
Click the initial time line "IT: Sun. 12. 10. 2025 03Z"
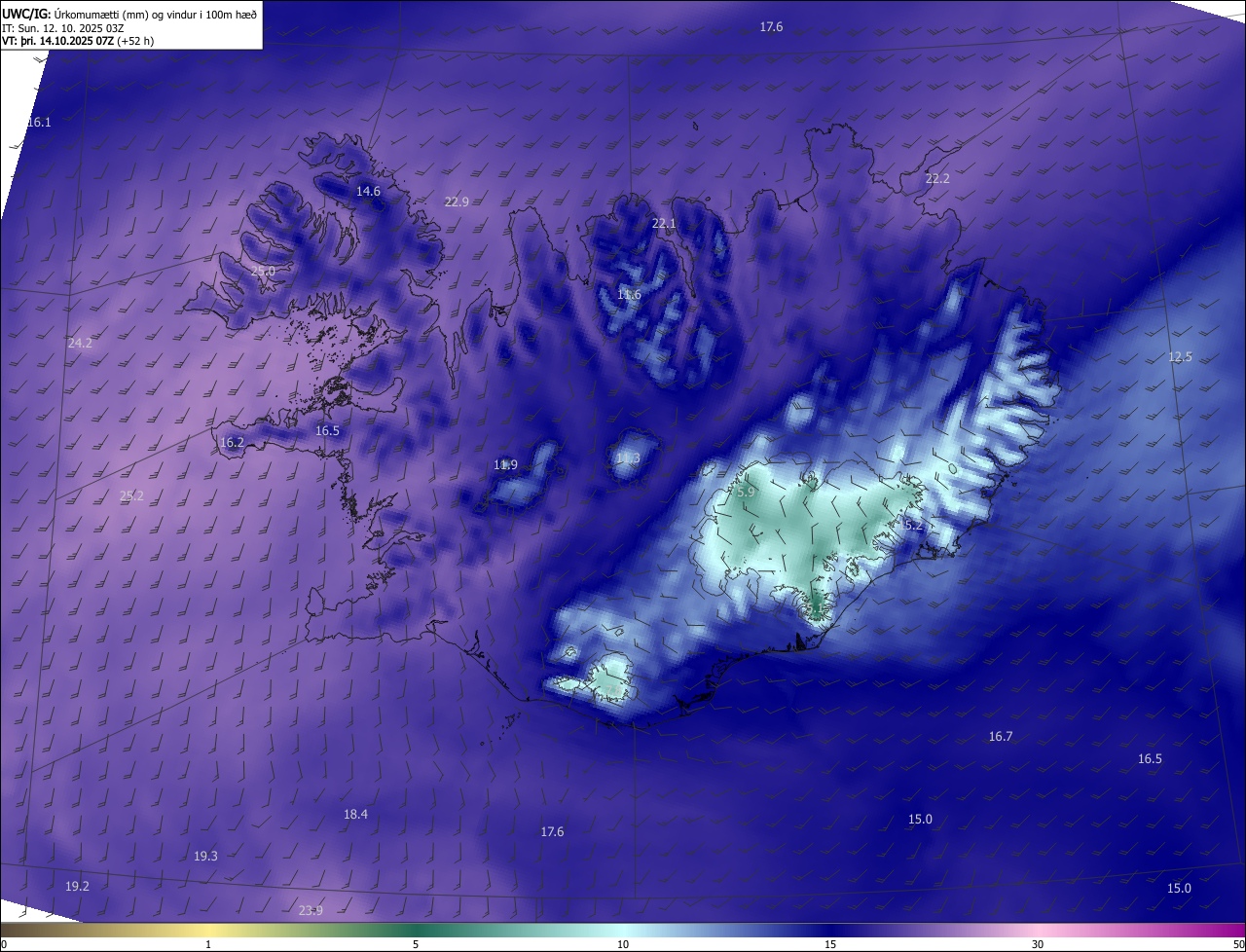(63, 27)
